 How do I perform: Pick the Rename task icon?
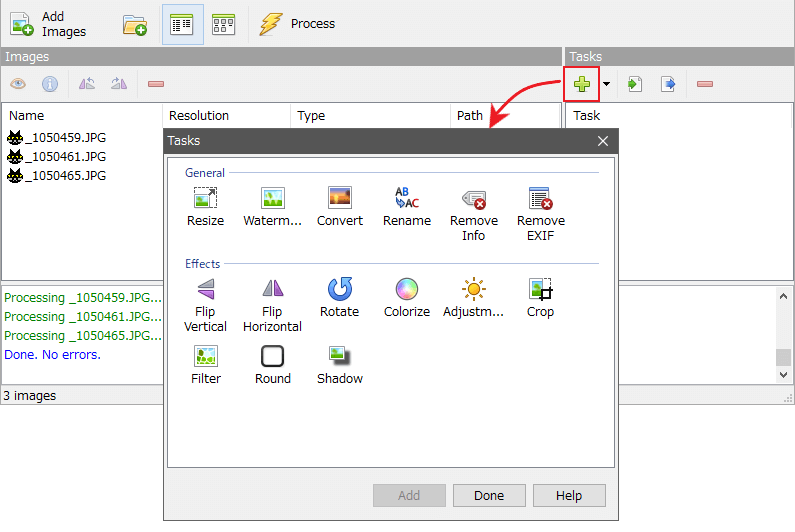(406, 199)
